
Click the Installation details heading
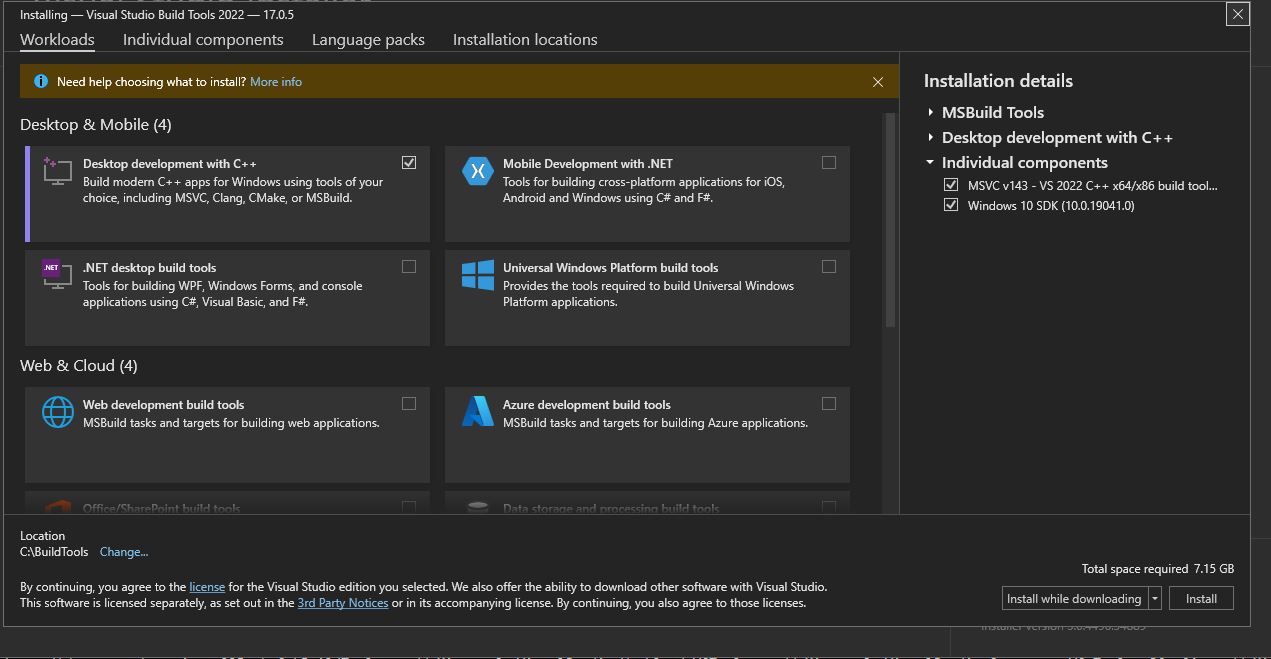(998, 81)
